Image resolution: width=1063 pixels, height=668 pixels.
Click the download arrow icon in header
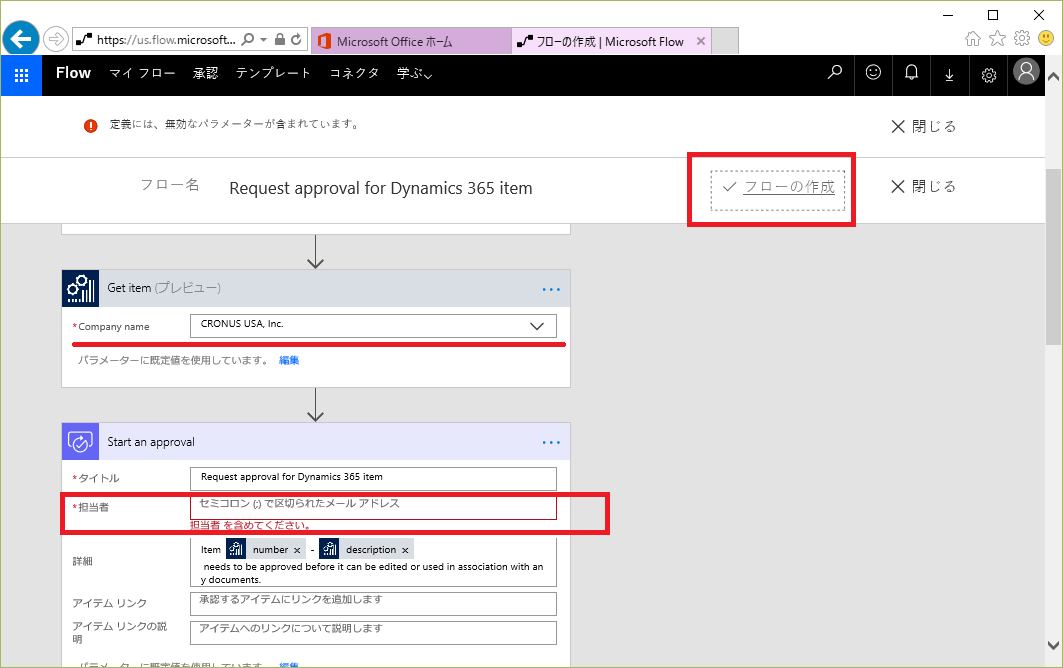(x=949, y=74)
